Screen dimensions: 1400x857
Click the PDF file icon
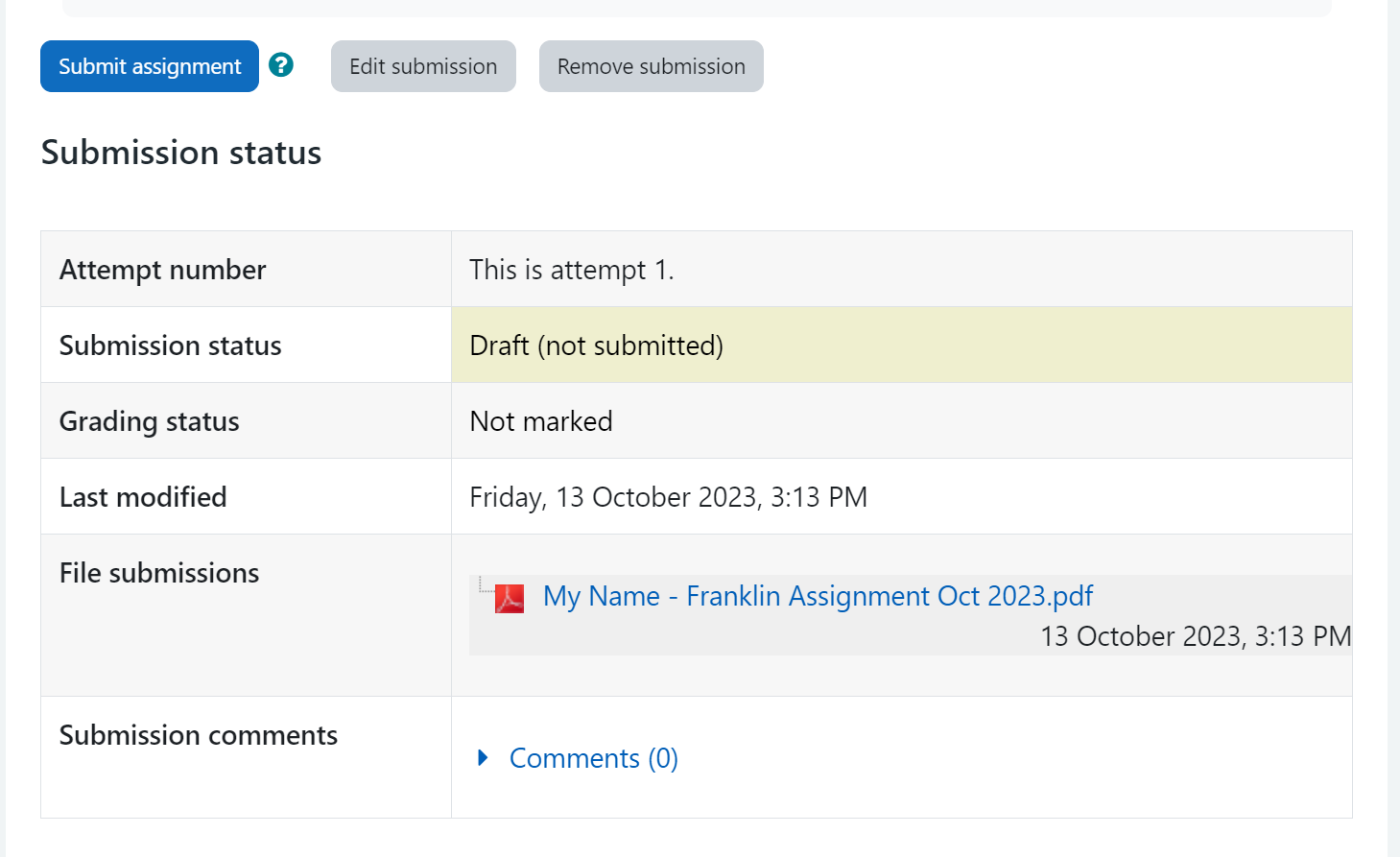click(510, 599)
